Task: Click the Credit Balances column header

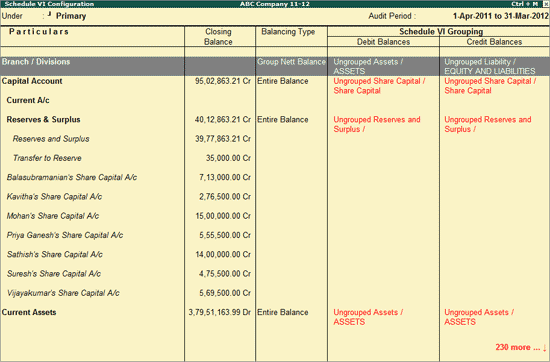Action: click(x=494, y=42)
